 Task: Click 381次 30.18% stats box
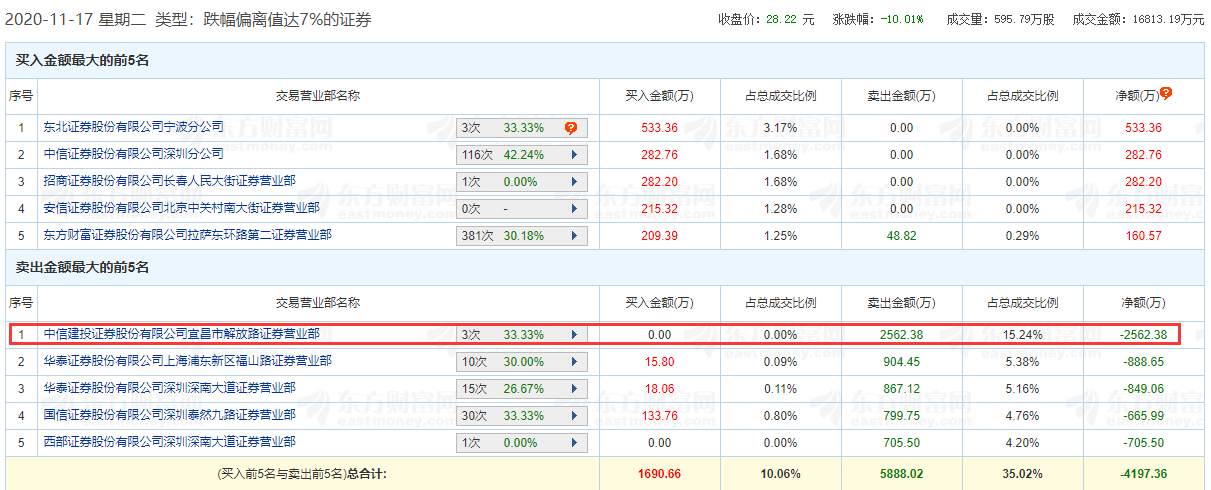tap(522, 236)
